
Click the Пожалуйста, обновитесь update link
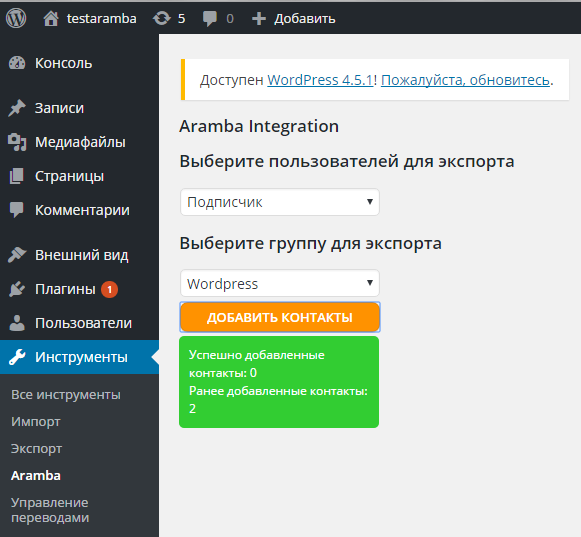click(465, 80)
